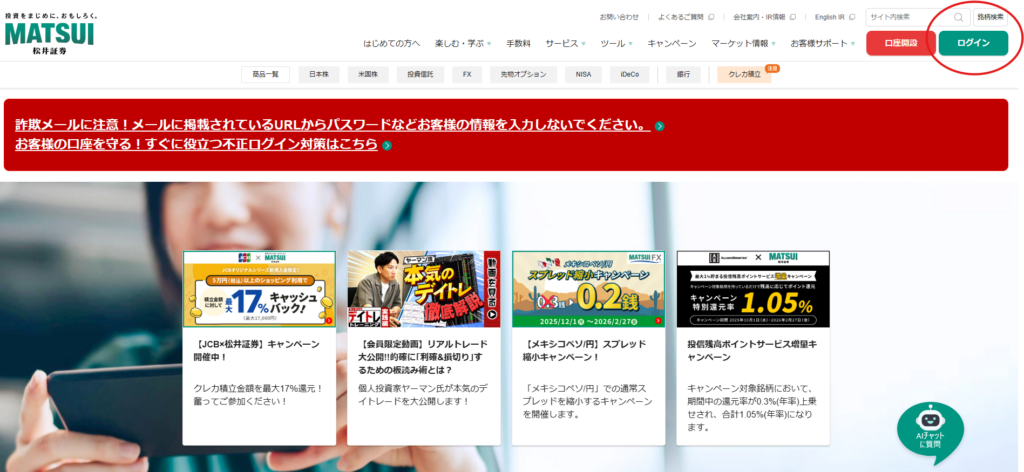This screenshot has height=472, width=1024.
Task: Click the green ログイン button
Action: 973,43
